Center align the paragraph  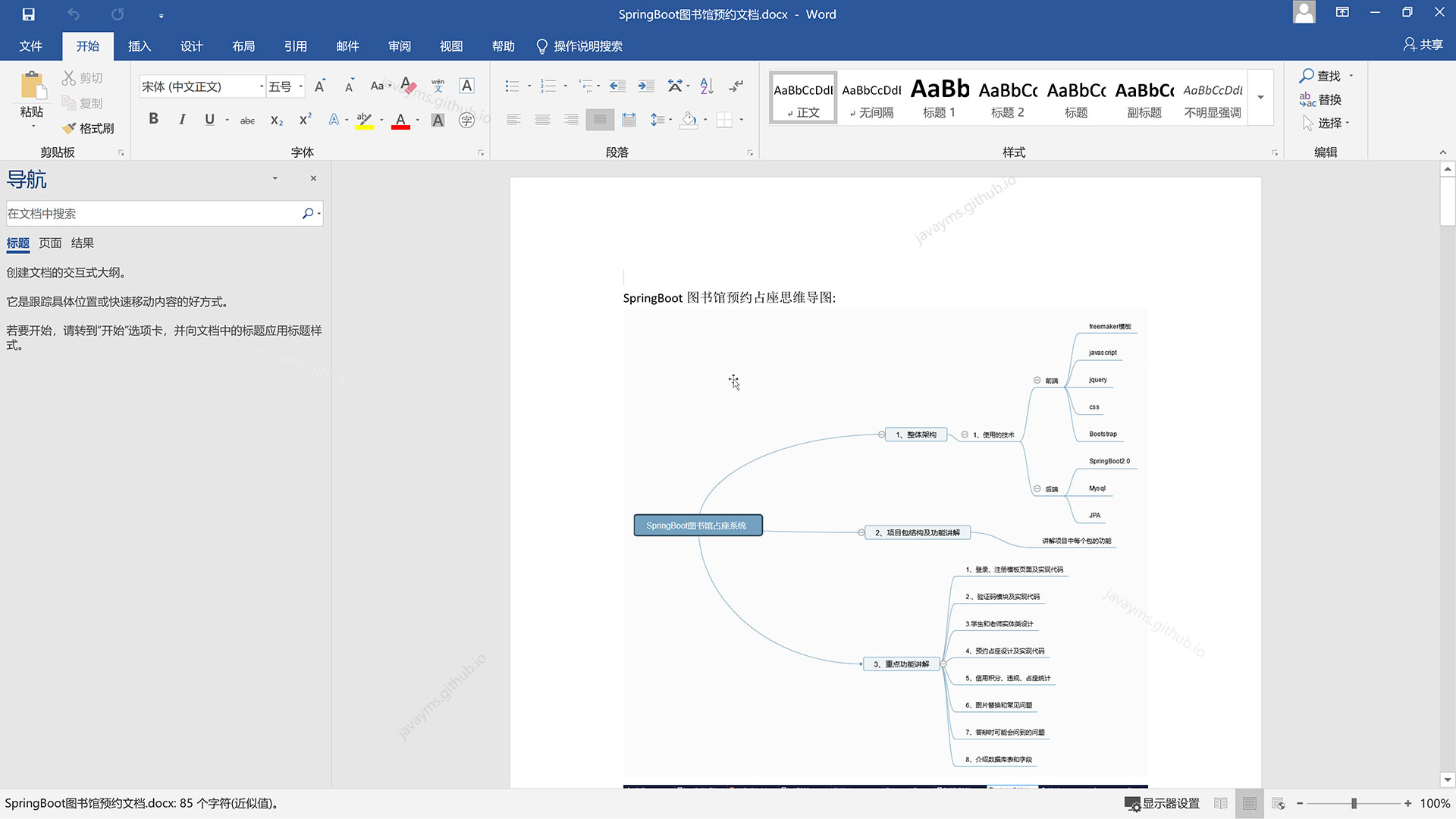pyautogui.click(x=542, y=120)
